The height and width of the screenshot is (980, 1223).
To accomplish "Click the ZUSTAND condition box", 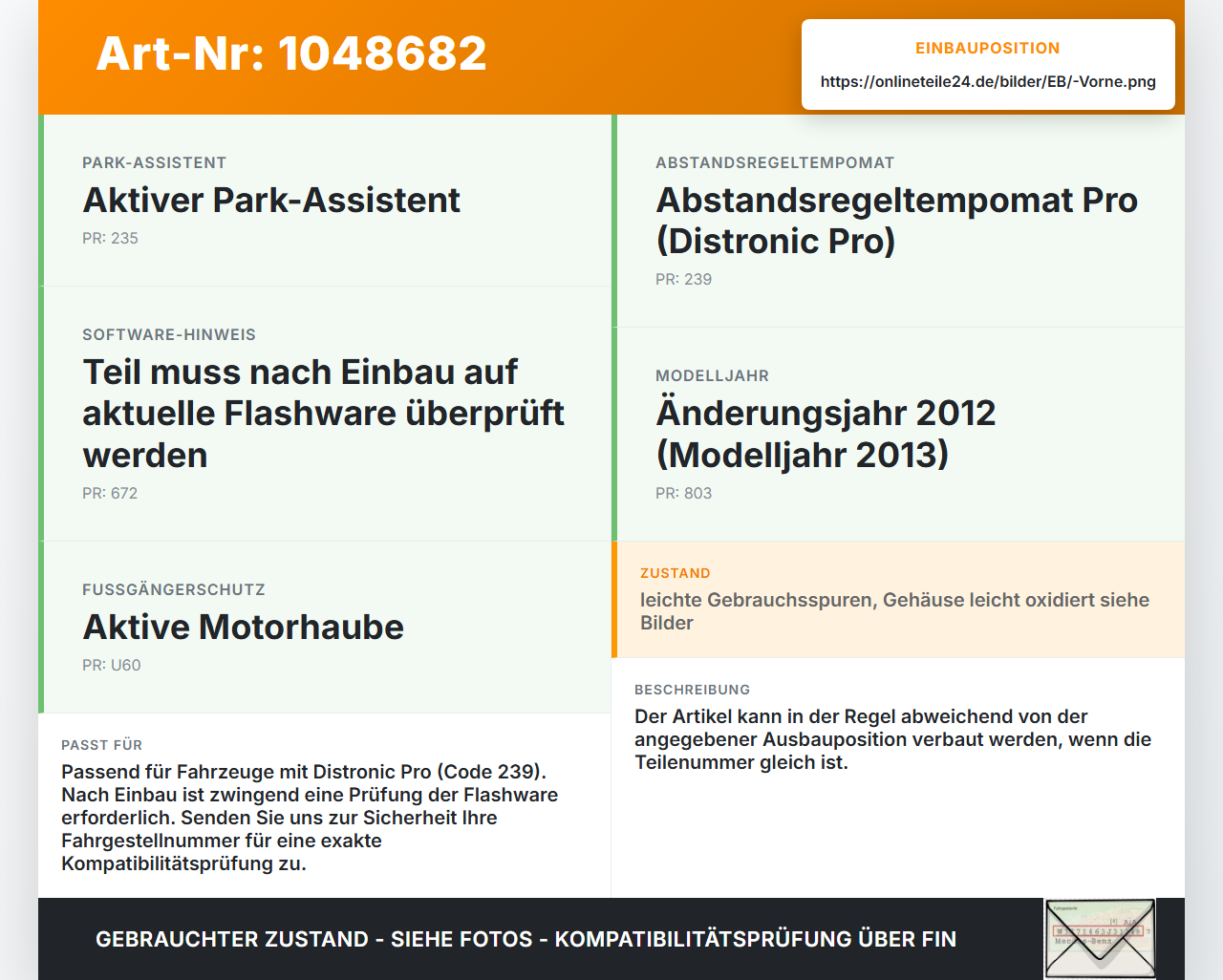I will point(898,600).
